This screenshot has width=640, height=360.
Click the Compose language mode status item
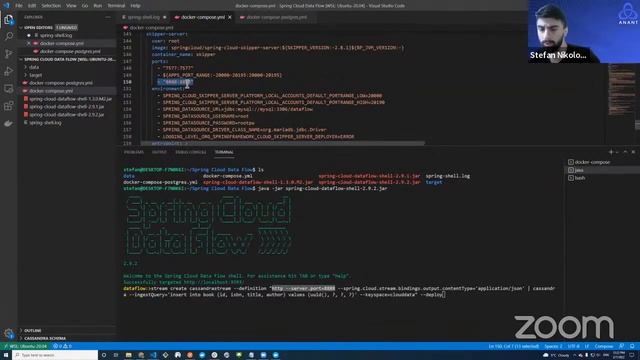point(604,346)
